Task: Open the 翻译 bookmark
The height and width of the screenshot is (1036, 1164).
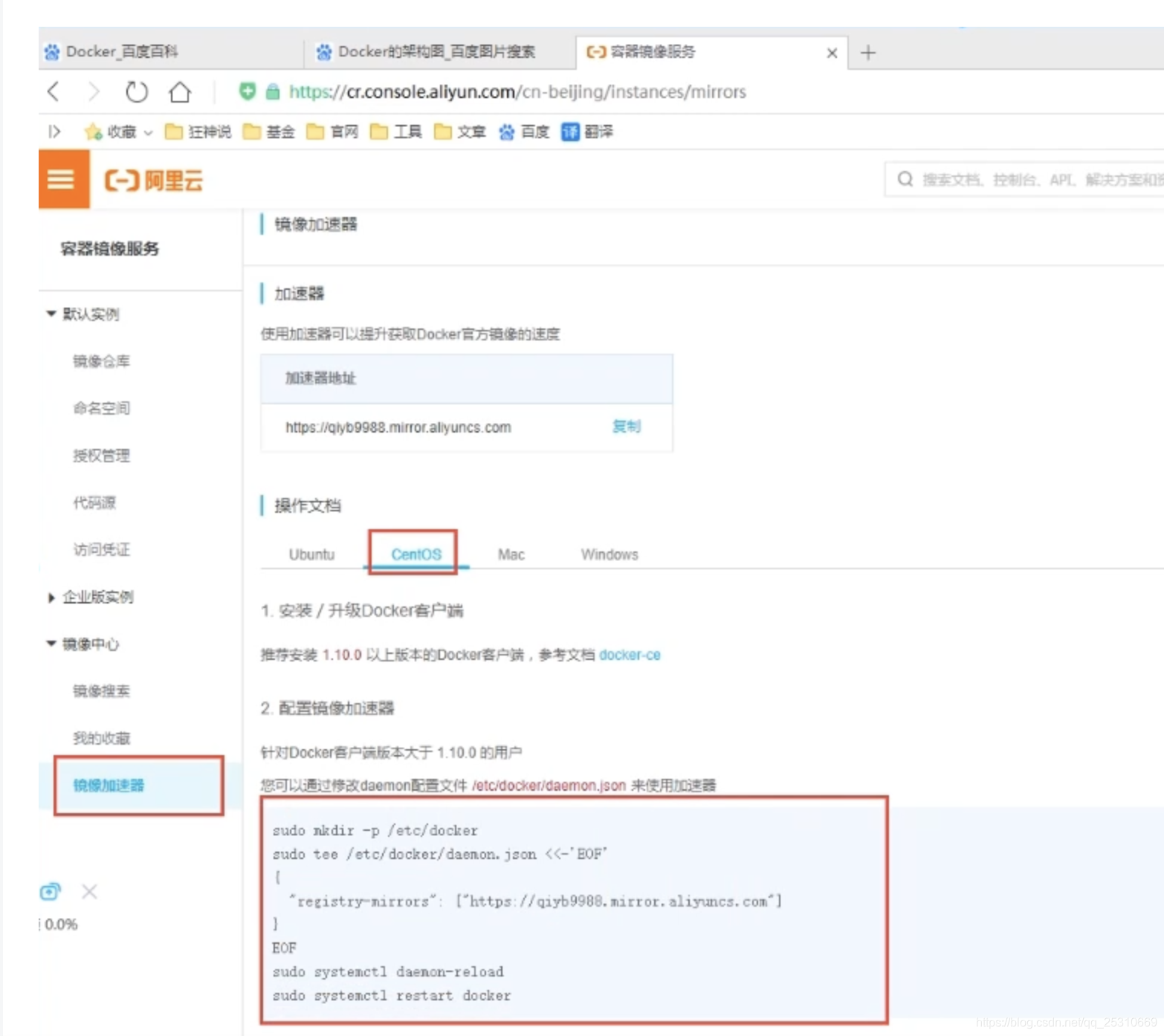Action: coord(587,132)
